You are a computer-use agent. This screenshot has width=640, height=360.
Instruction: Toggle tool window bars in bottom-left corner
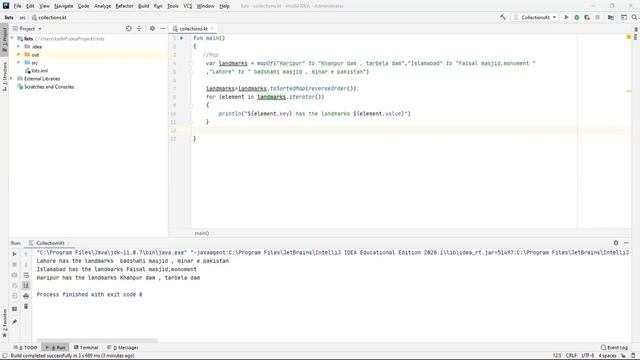pos(4,356)
